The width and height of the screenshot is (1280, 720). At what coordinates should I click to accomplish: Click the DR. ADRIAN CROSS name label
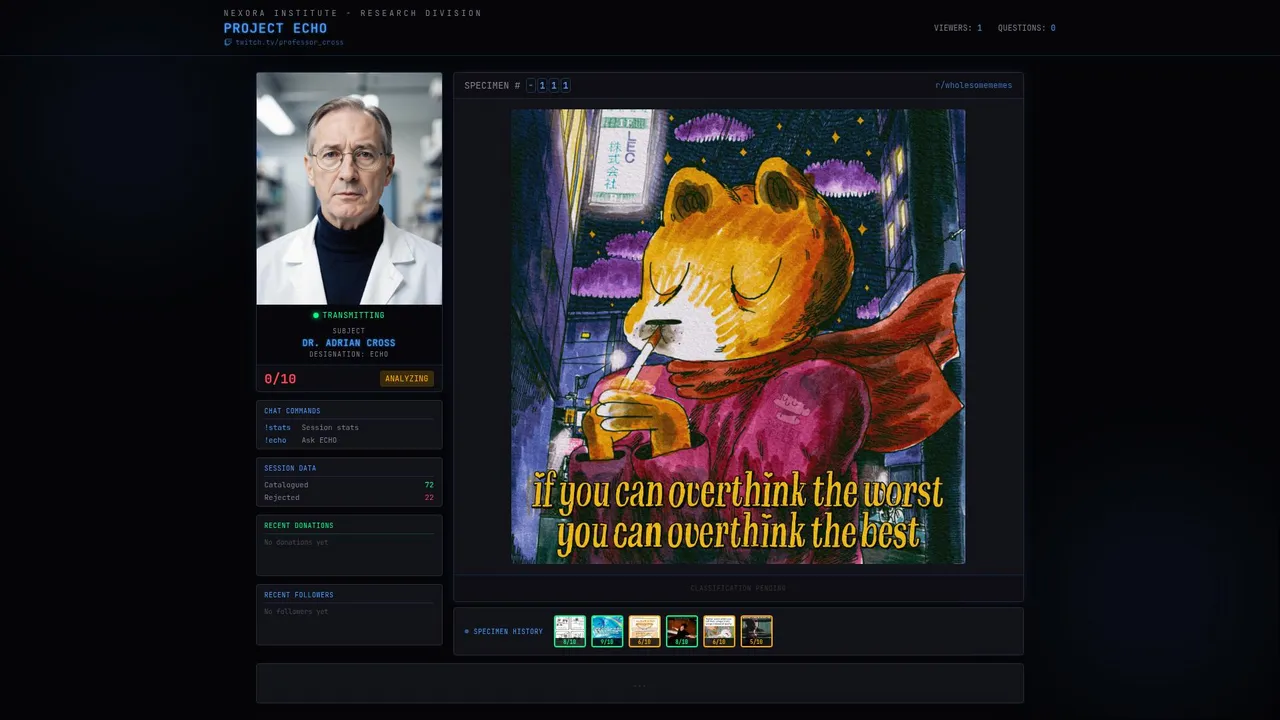pos(349,343)
